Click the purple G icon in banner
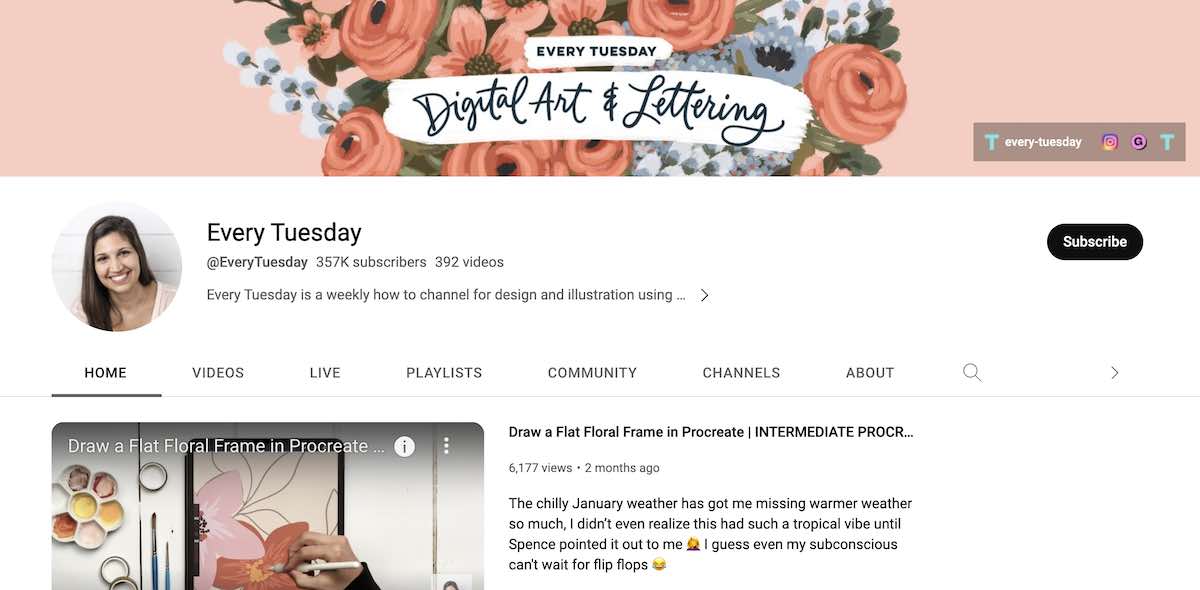This screenshot has height=590, width=1200. tap(1138, 142)
